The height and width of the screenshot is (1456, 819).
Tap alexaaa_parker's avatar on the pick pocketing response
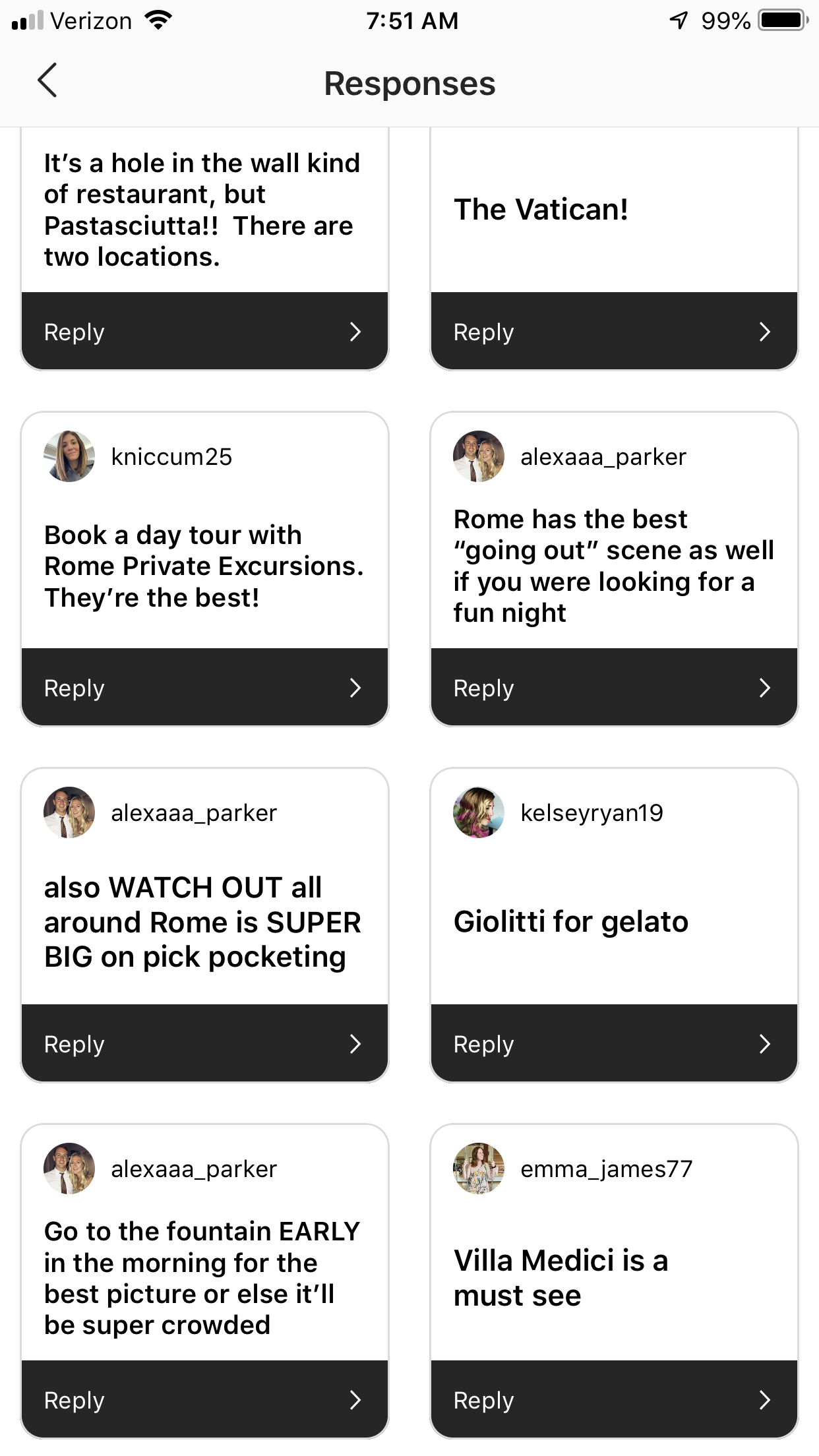(69, 812)
